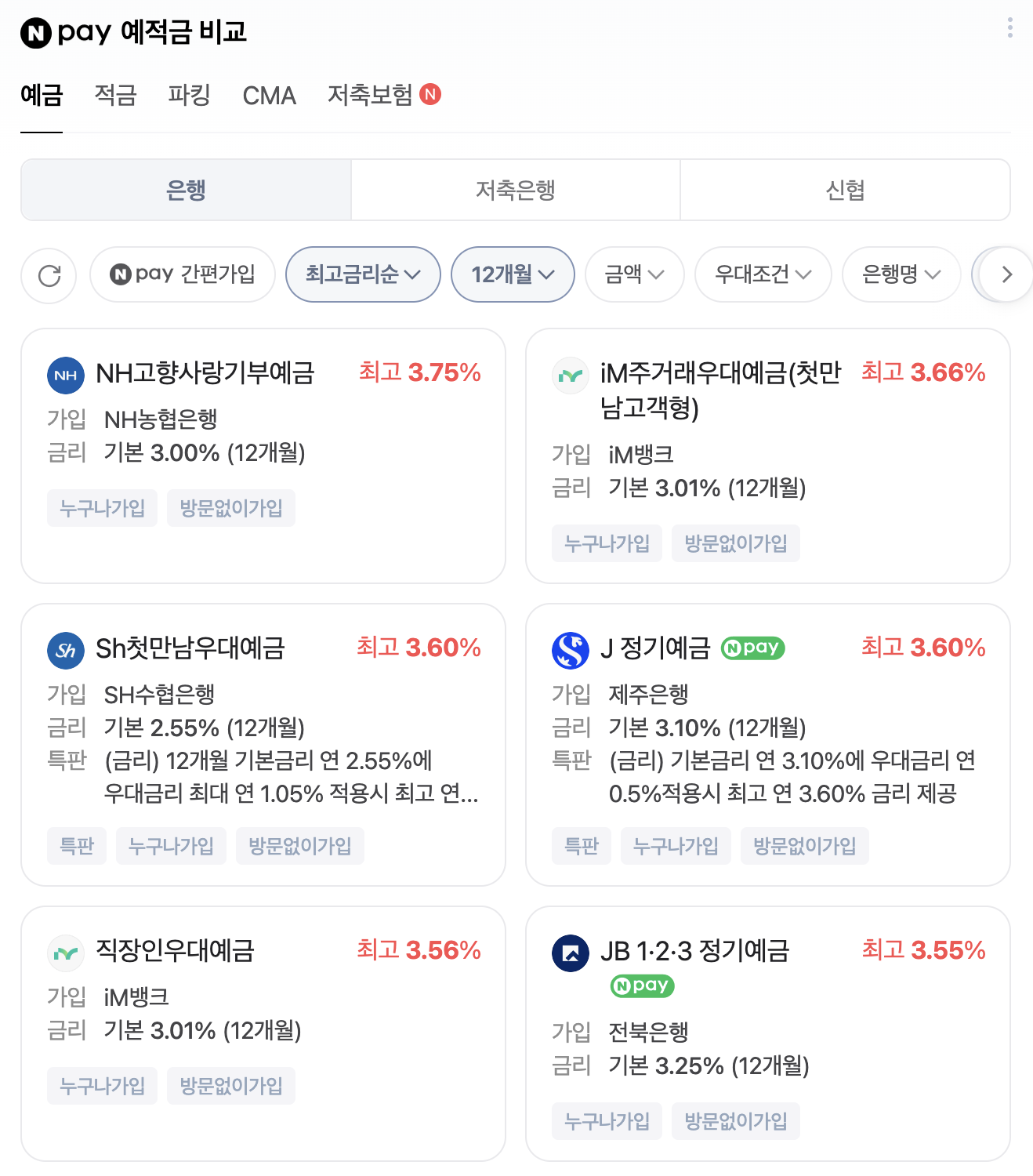The image size is (1033, 1176).
Task: Click 누구나가입 tag on J 정기예금 card
Action: click(676, 846)
